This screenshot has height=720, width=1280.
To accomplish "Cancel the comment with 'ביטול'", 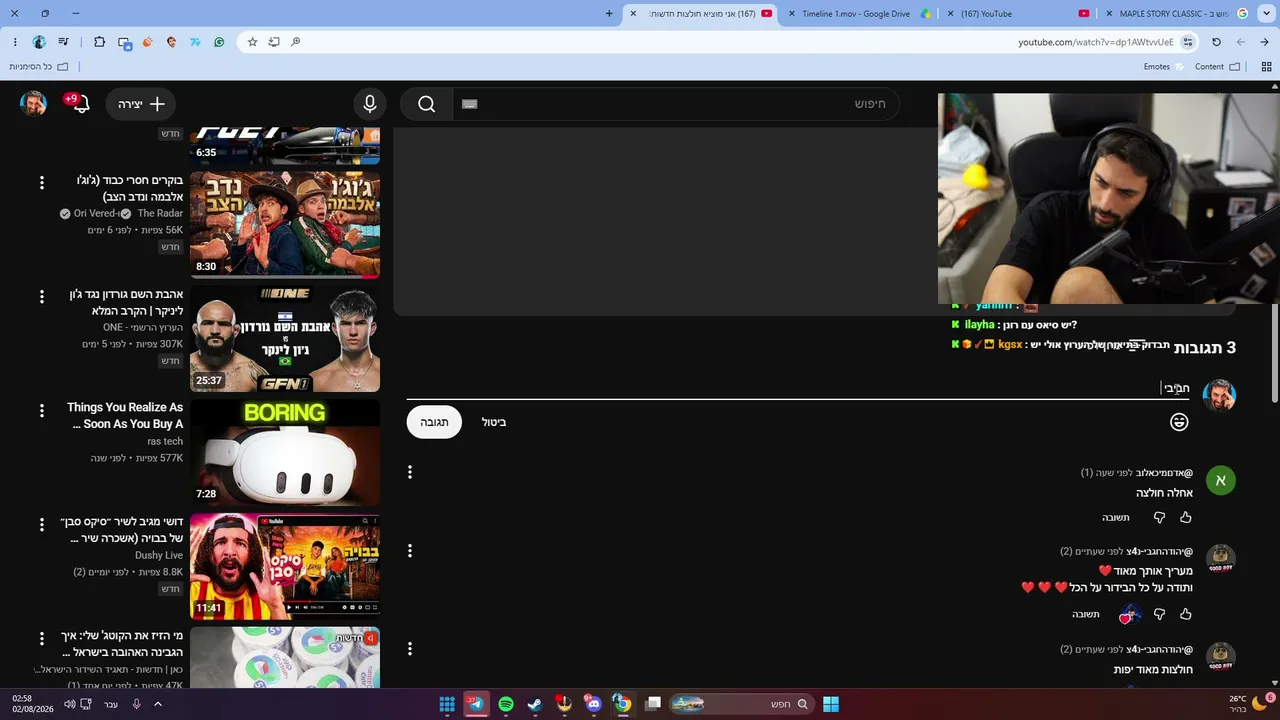I will (x=494, y=422).
